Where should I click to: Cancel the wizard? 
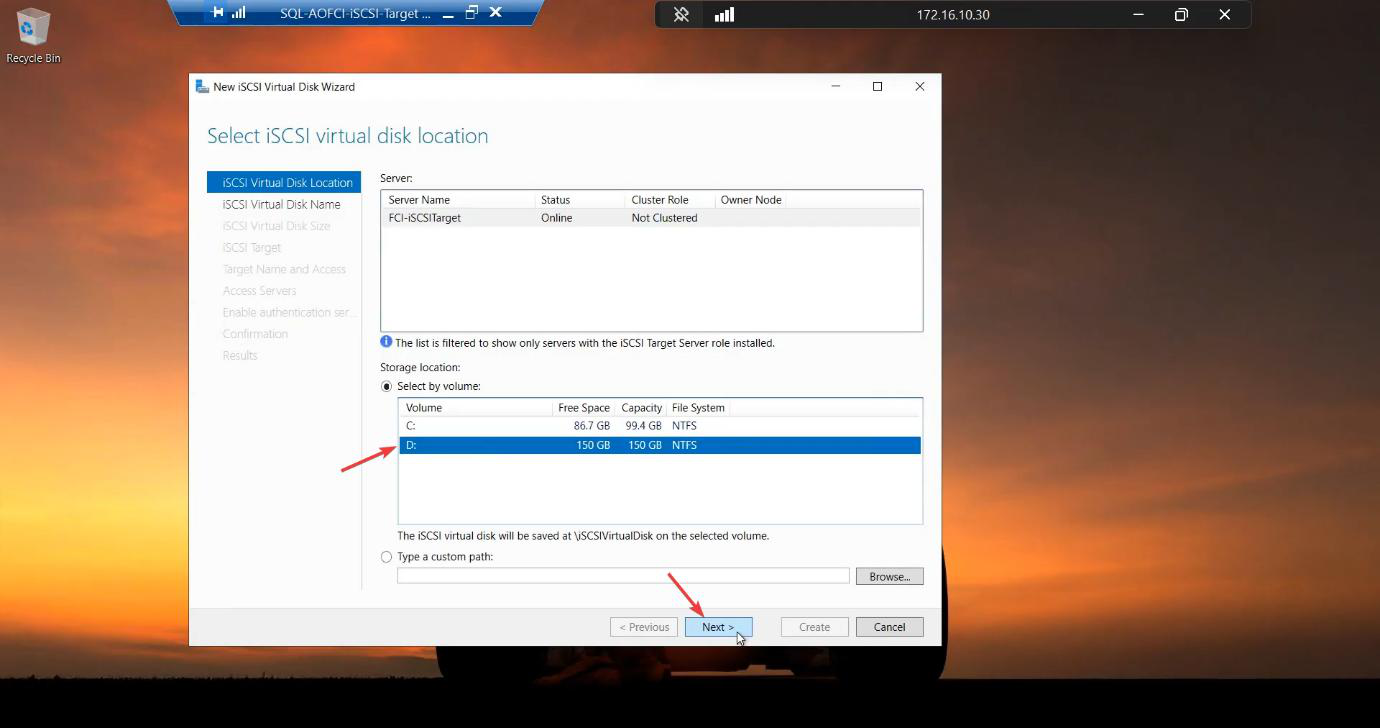click(x=889, y=627)
